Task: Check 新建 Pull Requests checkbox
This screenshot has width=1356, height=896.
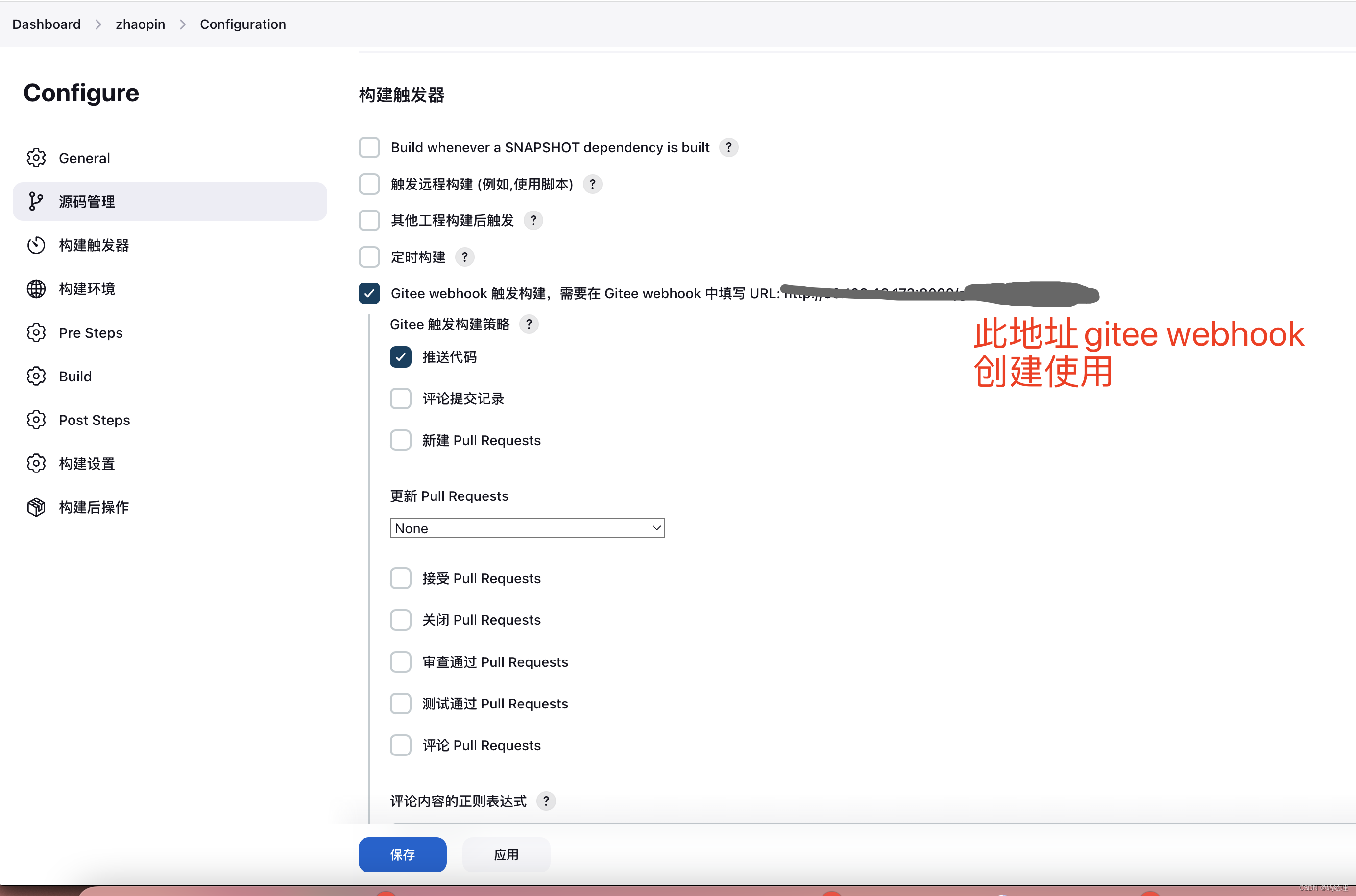Action: click(401, 440)
